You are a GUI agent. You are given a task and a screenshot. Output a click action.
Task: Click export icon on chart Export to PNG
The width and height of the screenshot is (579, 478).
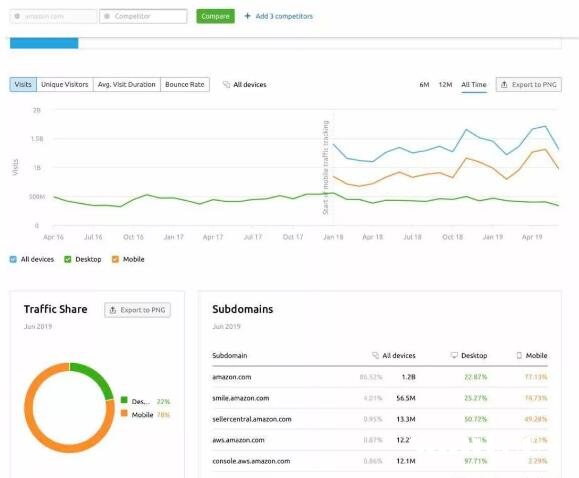tap(504, 85)
